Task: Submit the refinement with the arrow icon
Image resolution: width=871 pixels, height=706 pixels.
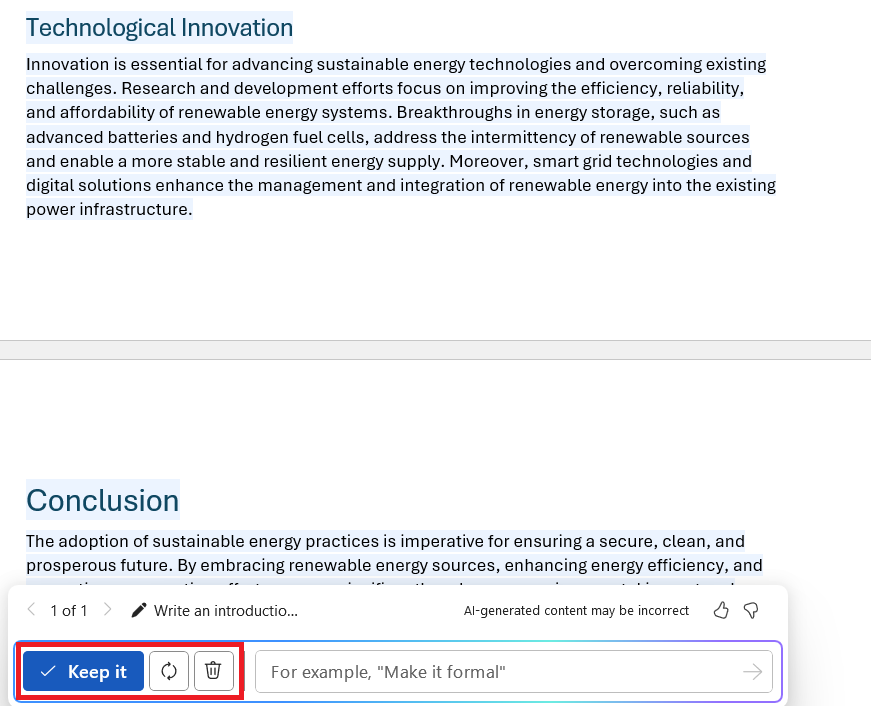Action: (x=753, y=672)
